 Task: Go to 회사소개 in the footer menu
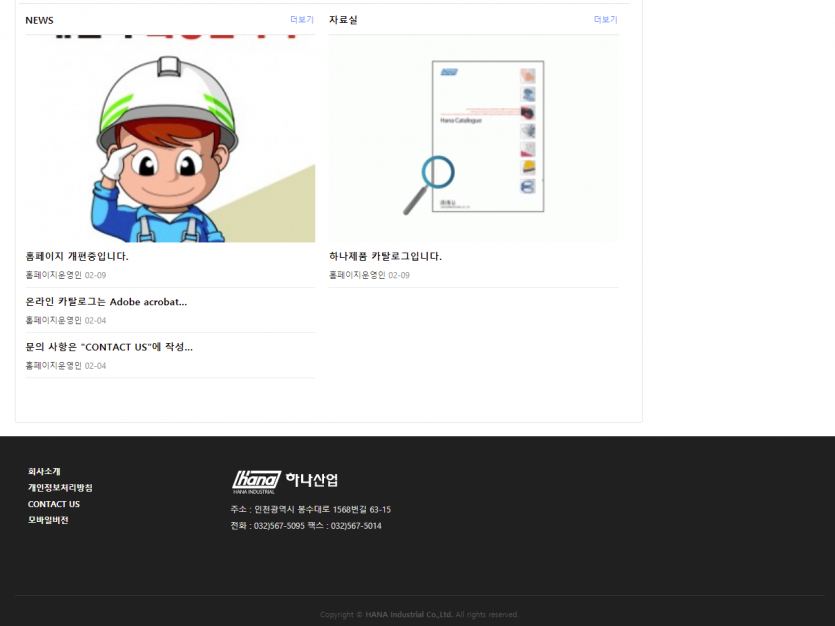coord(44,471)
